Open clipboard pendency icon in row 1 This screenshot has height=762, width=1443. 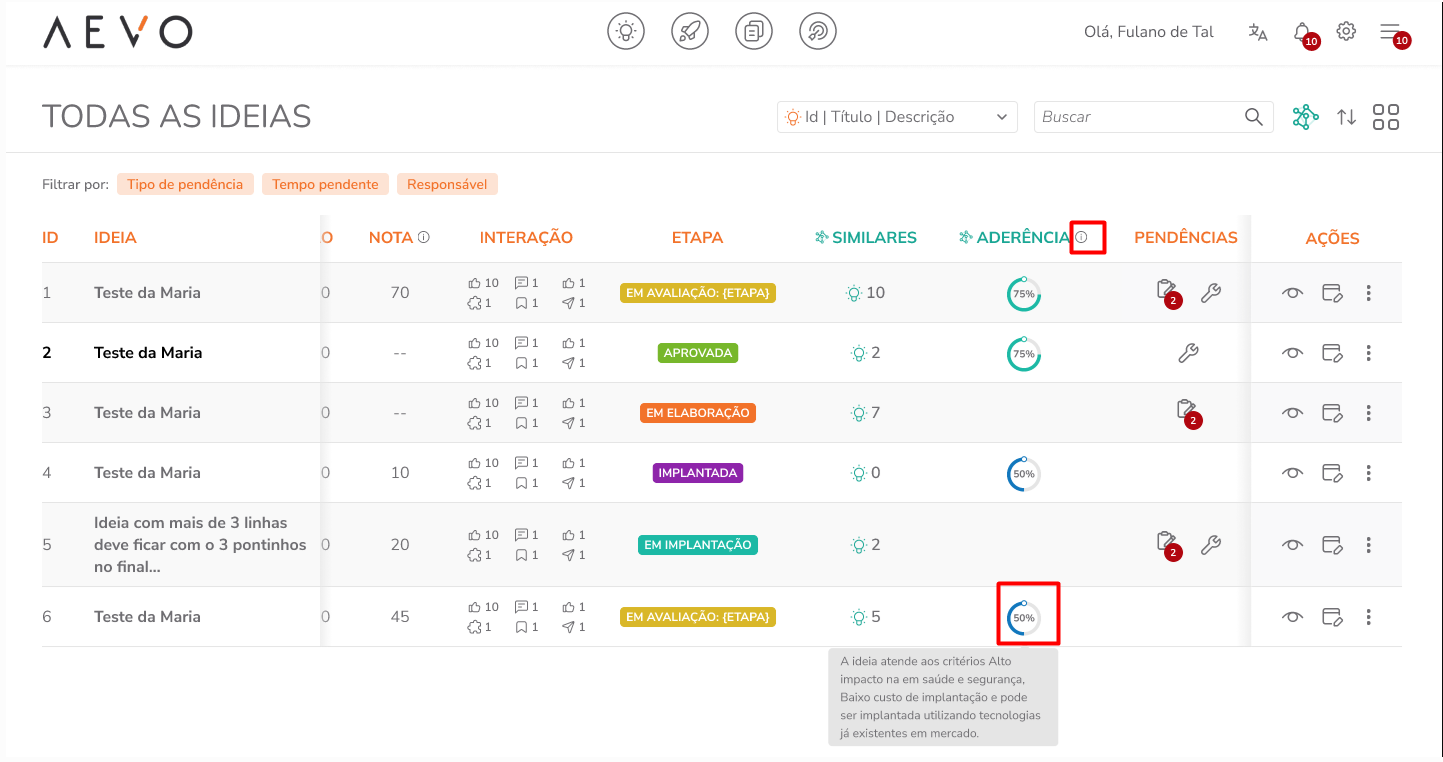coord(1167,293)
